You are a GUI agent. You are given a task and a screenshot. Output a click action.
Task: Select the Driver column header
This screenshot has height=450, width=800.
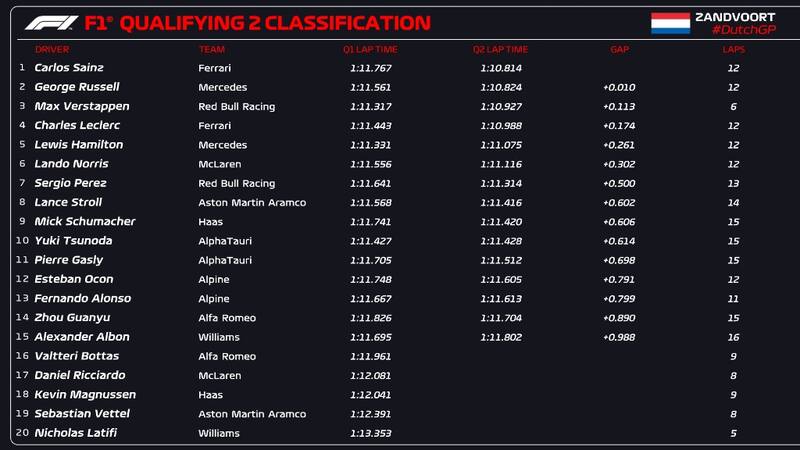coord(52,49)
